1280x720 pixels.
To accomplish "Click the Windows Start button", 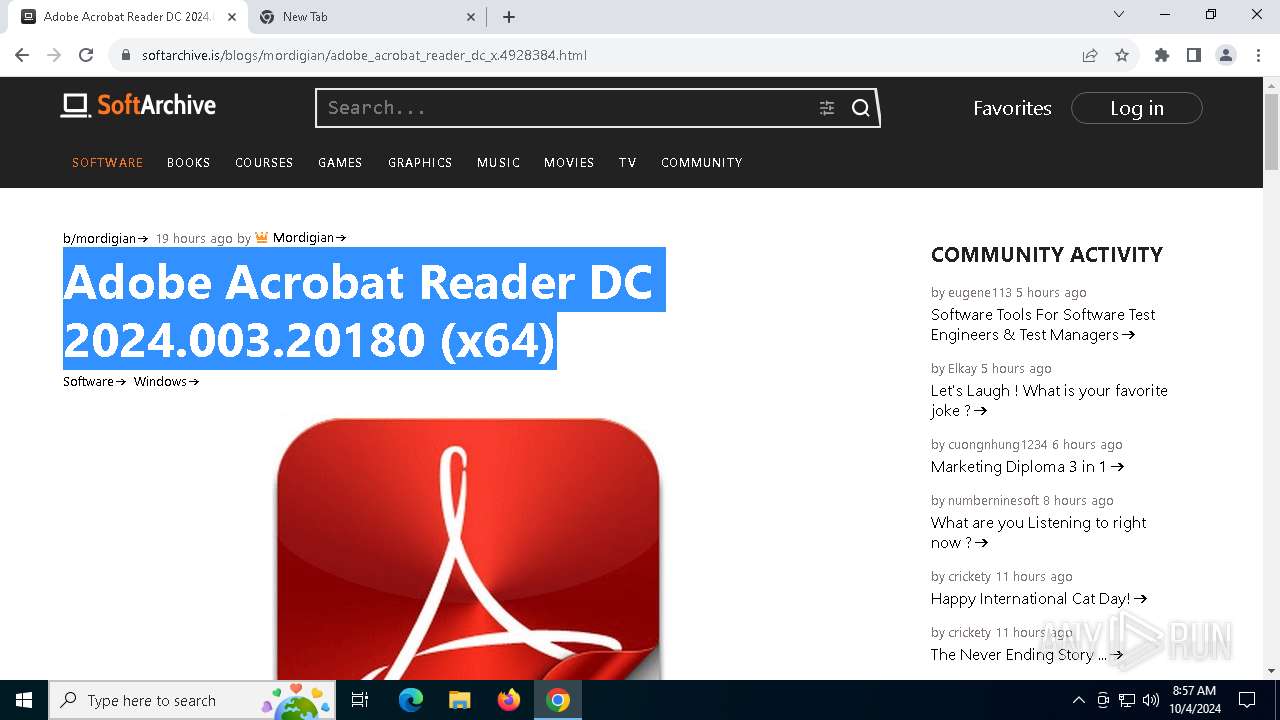I will [24, 700].
